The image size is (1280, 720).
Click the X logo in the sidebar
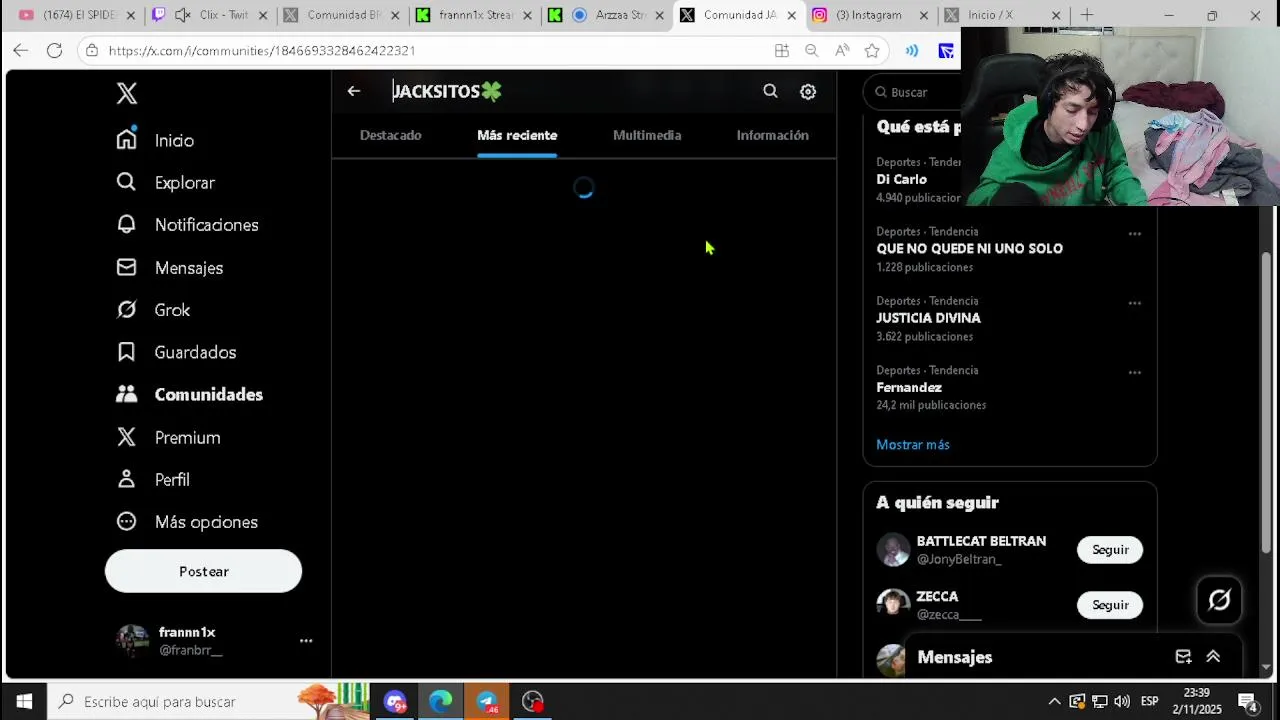click(x=126, y=93)
